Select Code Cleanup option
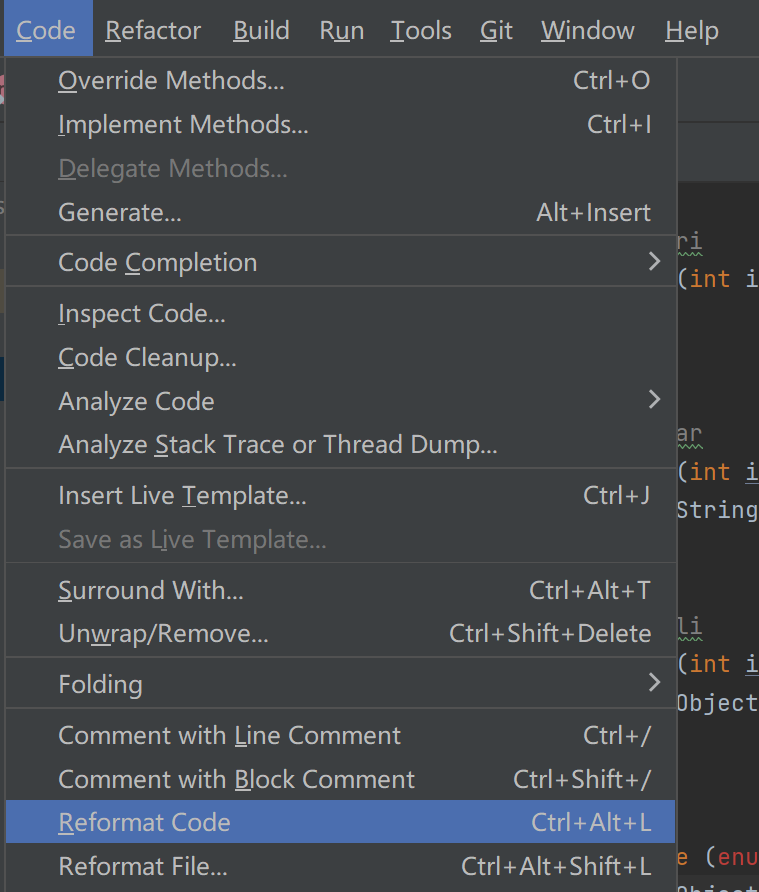 tap(147, 357)
